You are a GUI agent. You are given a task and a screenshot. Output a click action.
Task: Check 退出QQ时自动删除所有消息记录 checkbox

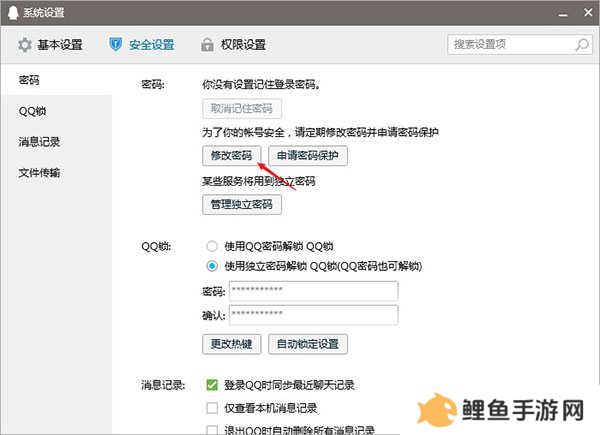[212, 430]
